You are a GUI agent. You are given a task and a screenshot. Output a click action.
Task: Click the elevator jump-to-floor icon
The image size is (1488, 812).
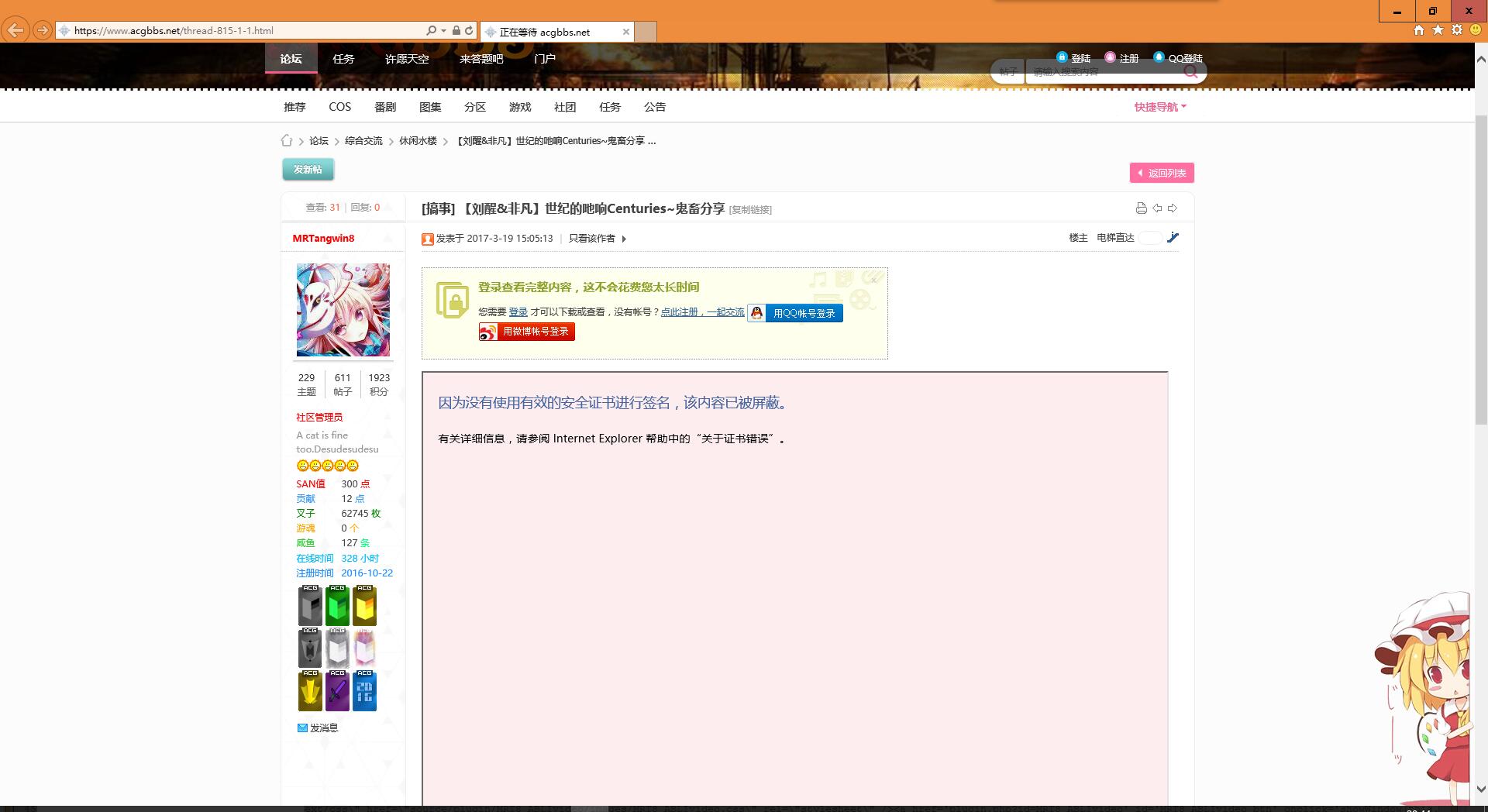pyautogui.click(x=1173, y=238)
